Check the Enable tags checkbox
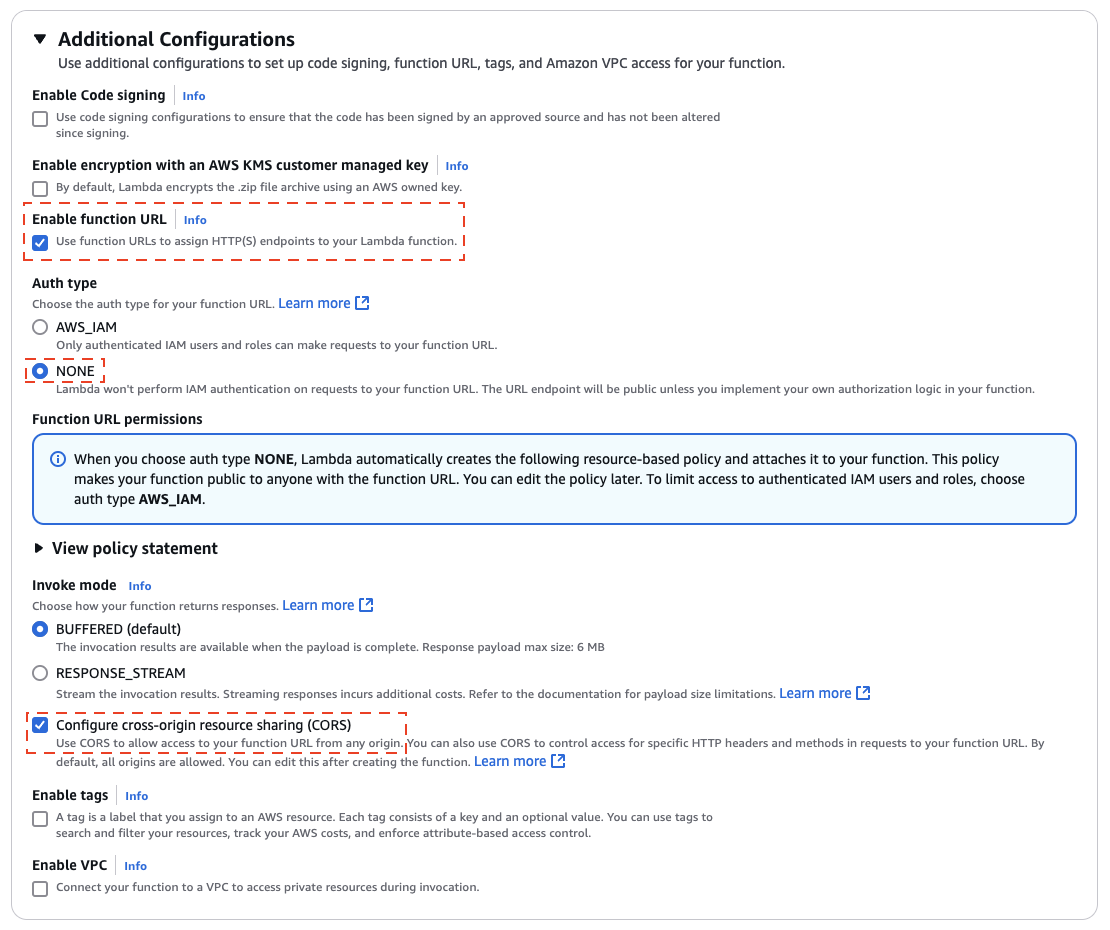The width and height of the screenshot is (1110, 930). pos(39,818)
